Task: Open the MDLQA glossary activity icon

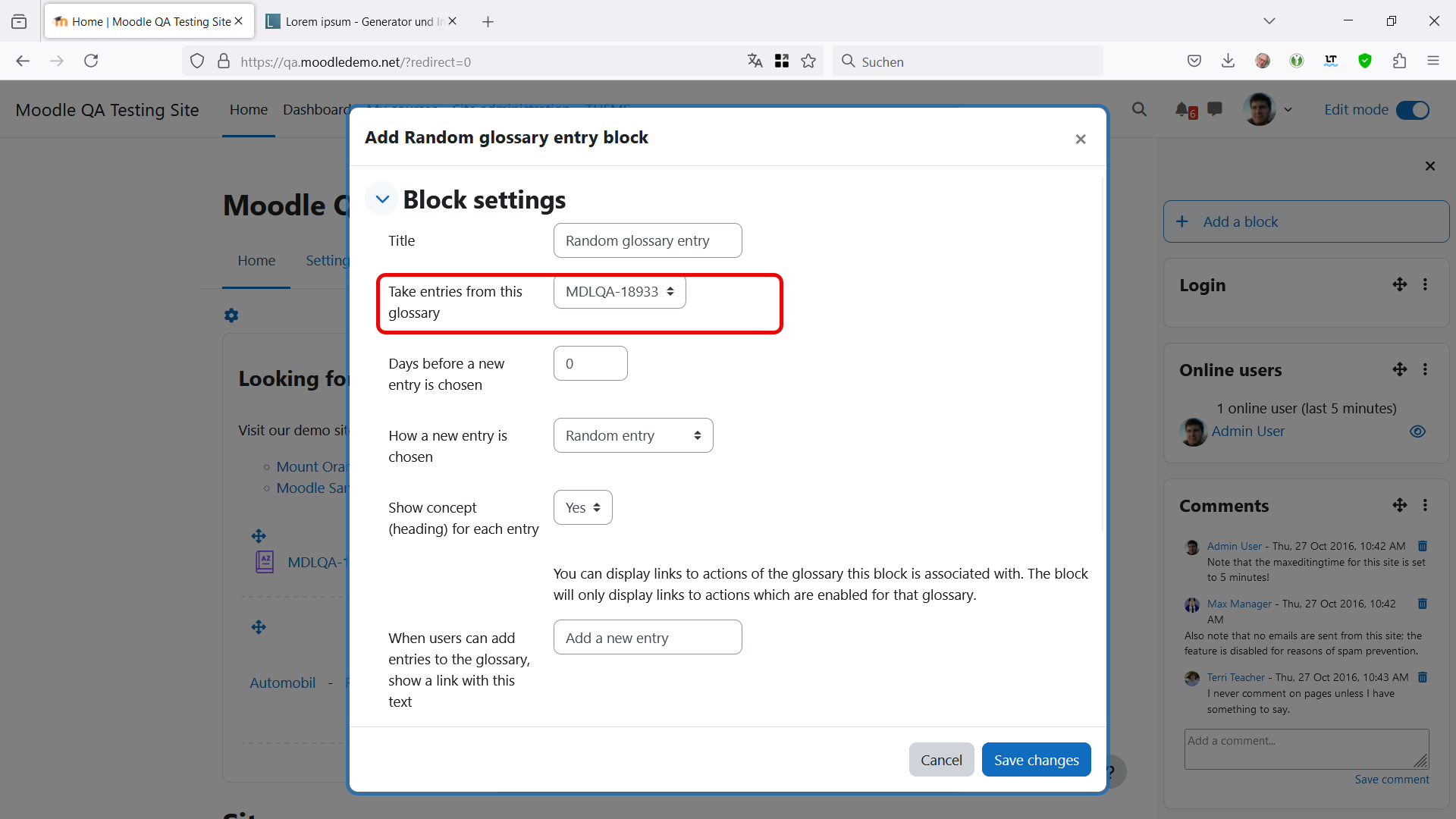Action: tap(265, 562)
